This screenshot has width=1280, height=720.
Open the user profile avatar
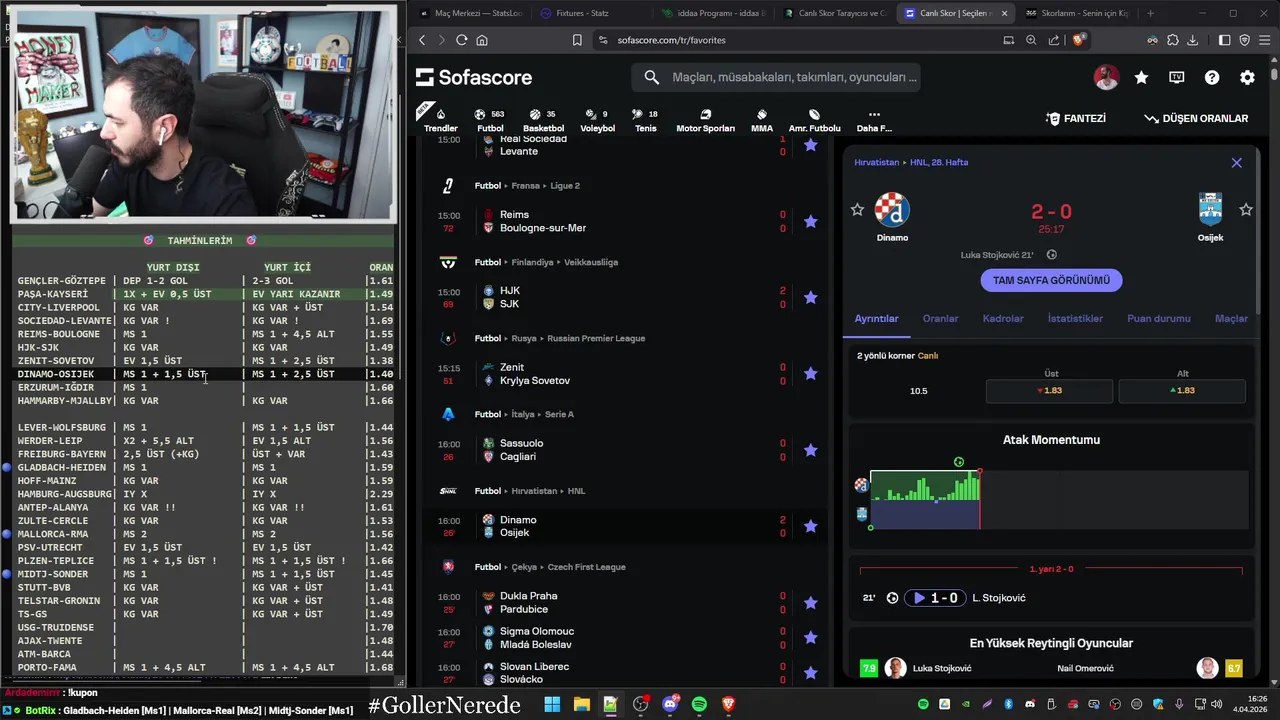point(1106,77)
